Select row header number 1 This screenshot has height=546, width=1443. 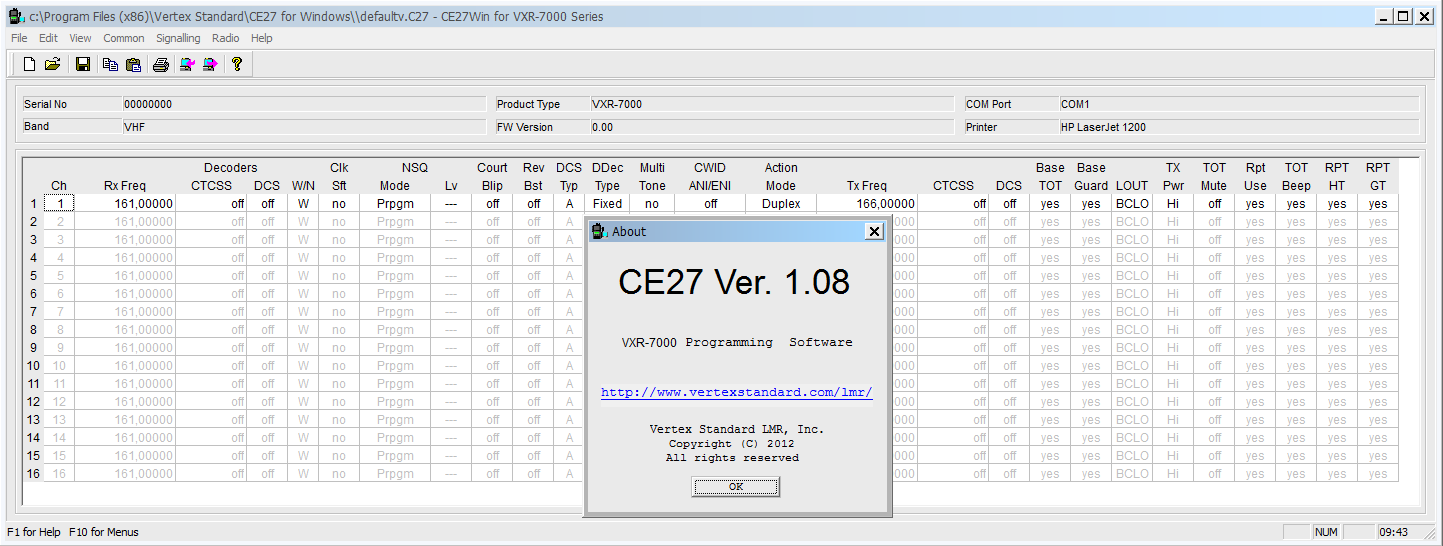pyautogui.click(x=33, y=204)
